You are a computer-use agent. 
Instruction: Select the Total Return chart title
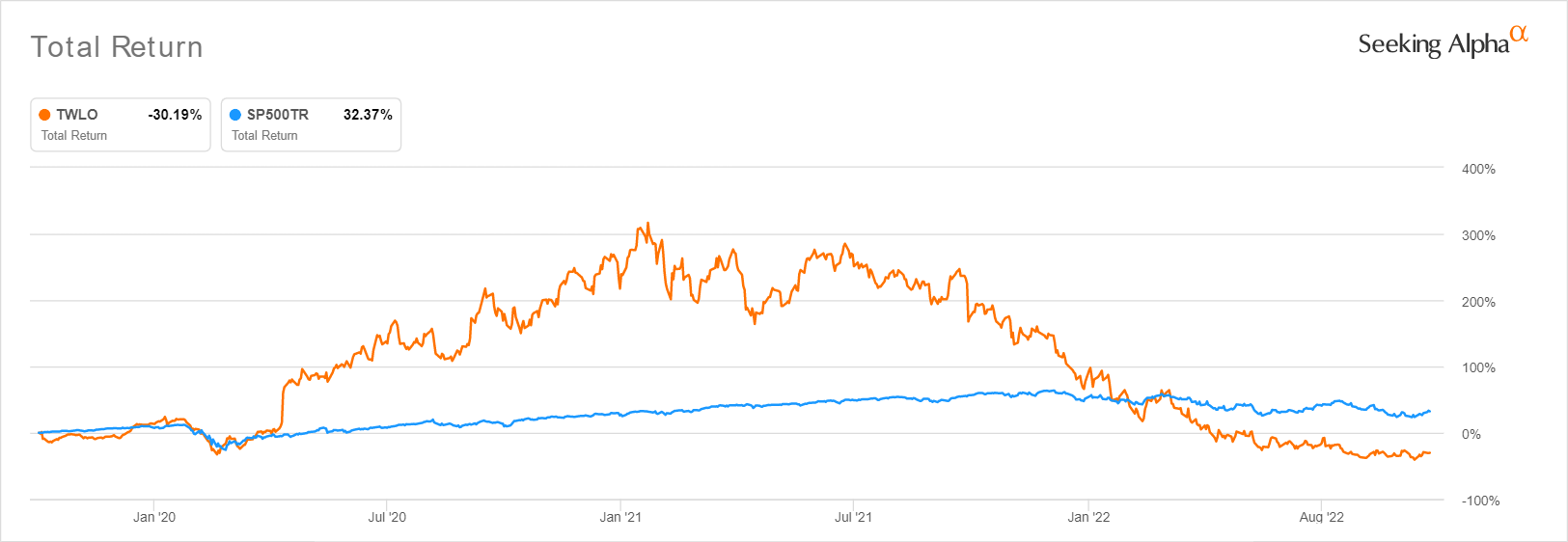(117, 47)
